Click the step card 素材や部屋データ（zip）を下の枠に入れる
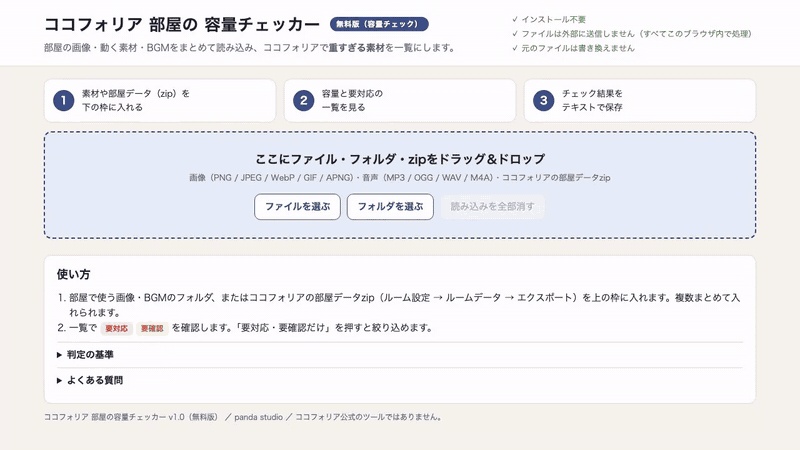The height and width of the screenshot is (450, 800). (x=160, y=101)
